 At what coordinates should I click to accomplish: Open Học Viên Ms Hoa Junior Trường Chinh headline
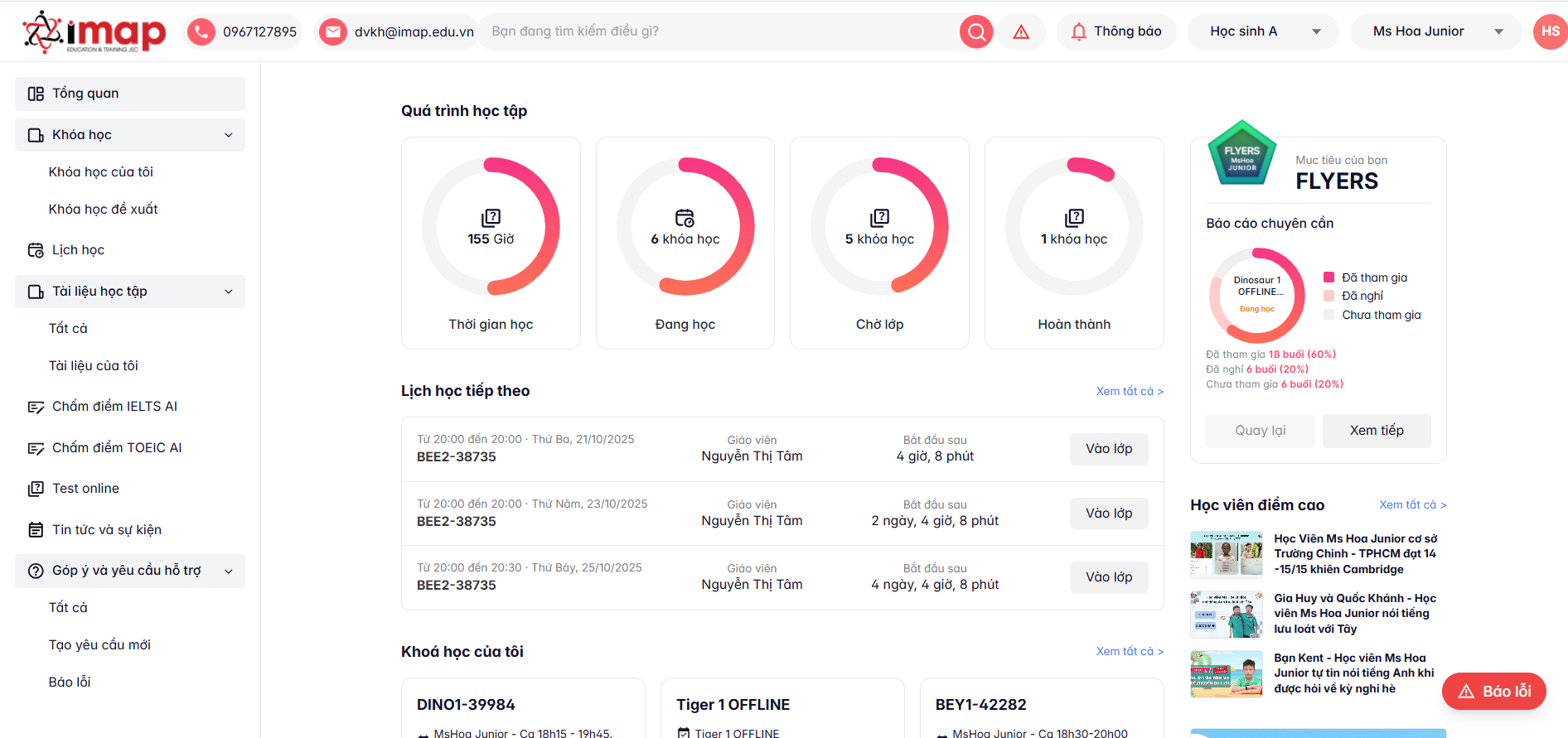1356,554
